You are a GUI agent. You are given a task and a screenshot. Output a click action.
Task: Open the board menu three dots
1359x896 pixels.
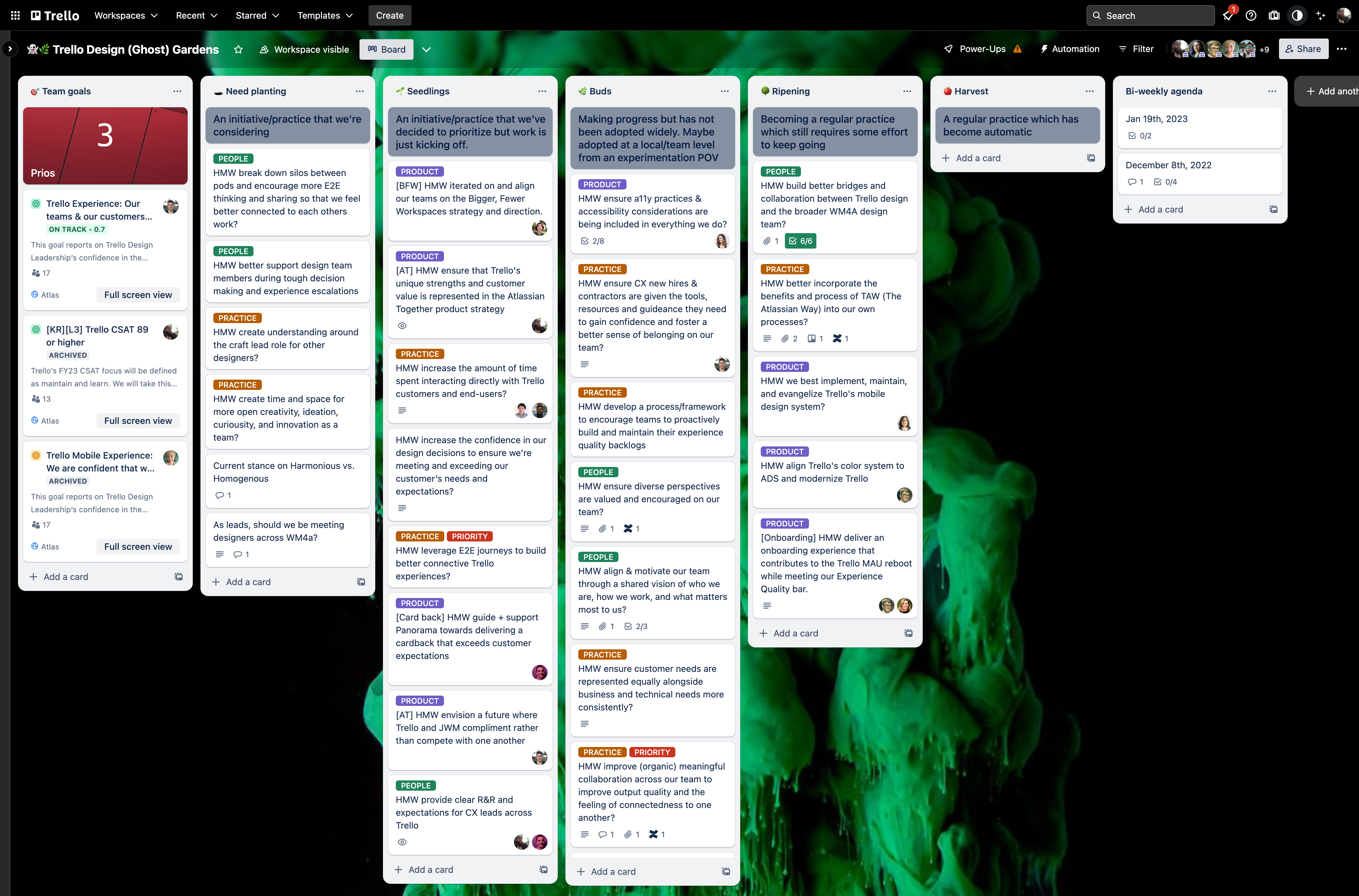click(x=1342, y=49)
